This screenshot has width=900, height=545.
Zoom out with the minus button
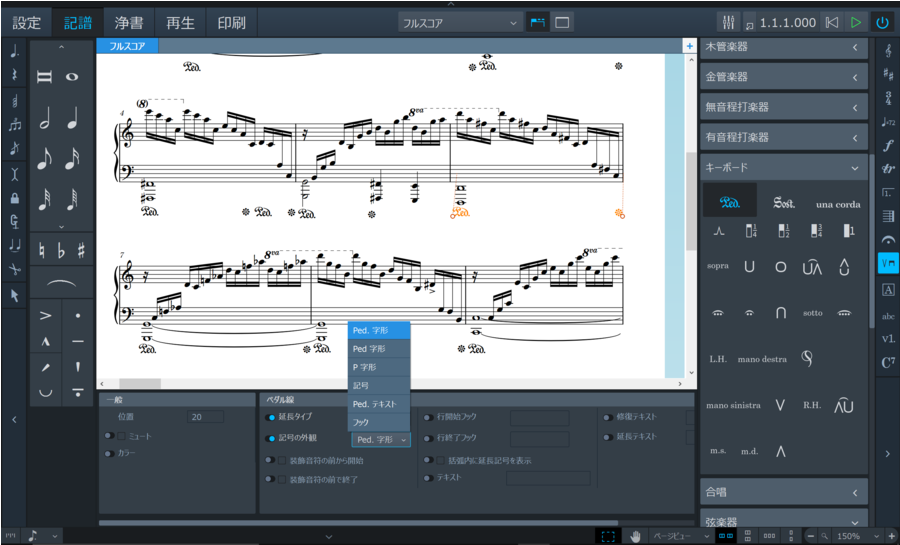click(810, 536)
